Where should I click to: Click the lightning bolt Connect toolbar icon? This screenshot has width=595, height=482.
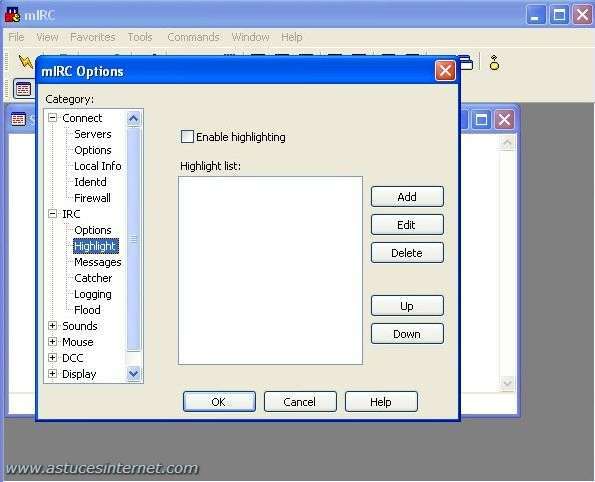click(x=25, y=61)
